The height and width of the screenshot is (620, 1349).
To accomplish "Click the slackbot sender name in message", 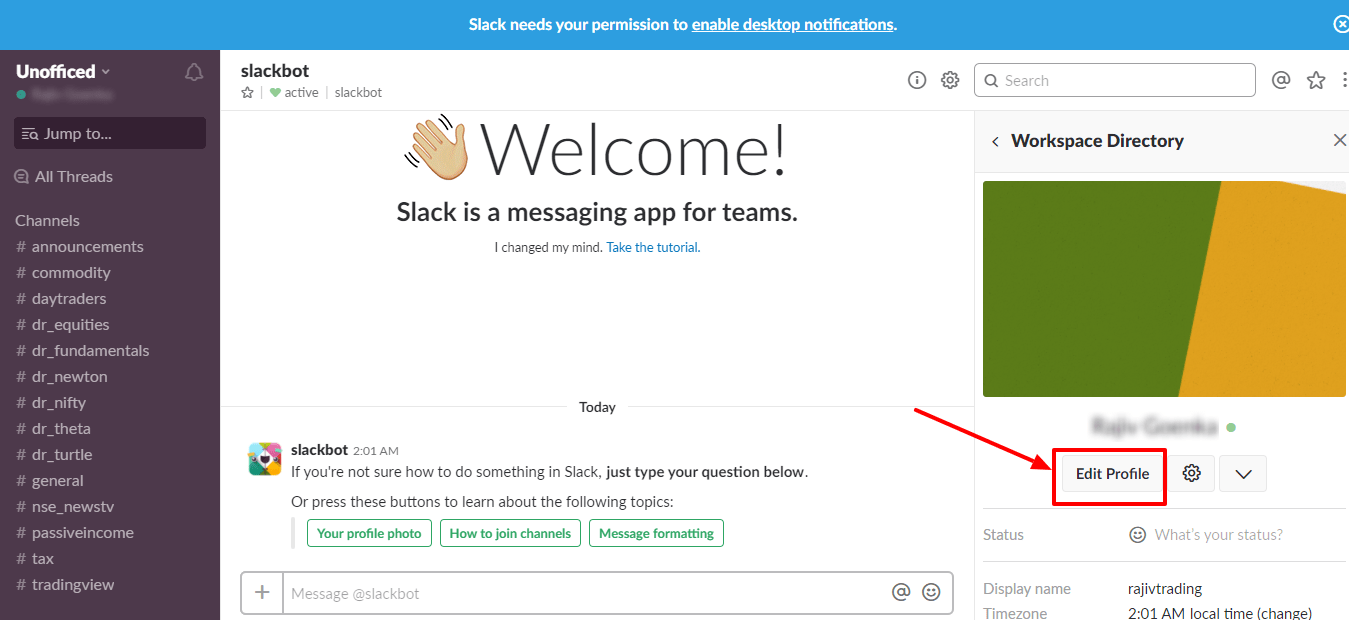I will [x=319, y=450].
